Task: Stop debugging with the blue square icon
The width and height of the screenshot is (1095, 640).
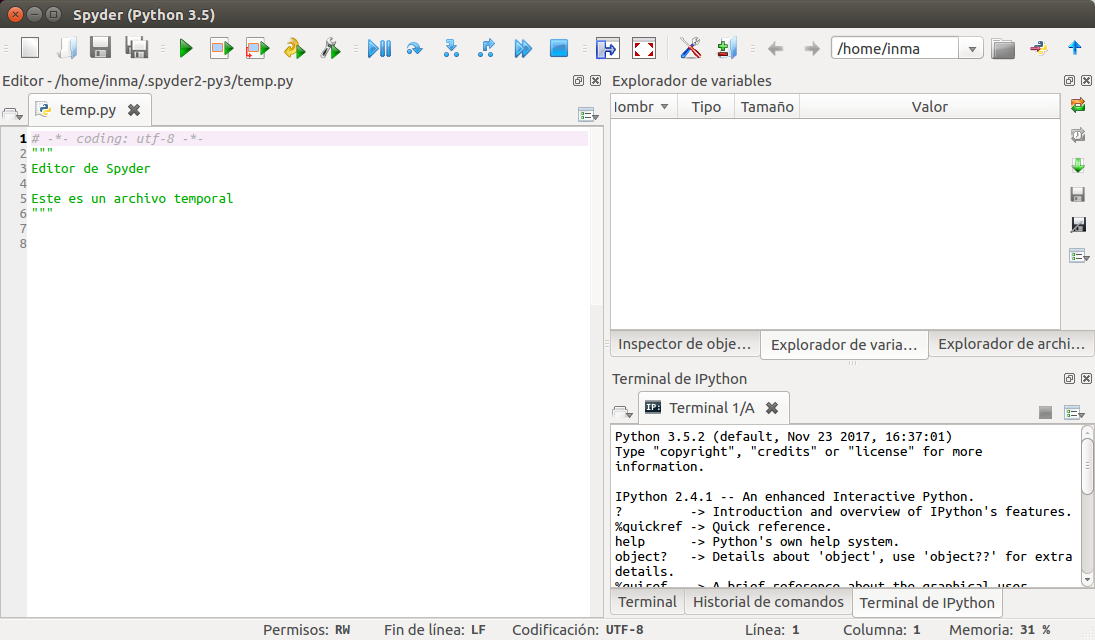Action: (559, 47)
